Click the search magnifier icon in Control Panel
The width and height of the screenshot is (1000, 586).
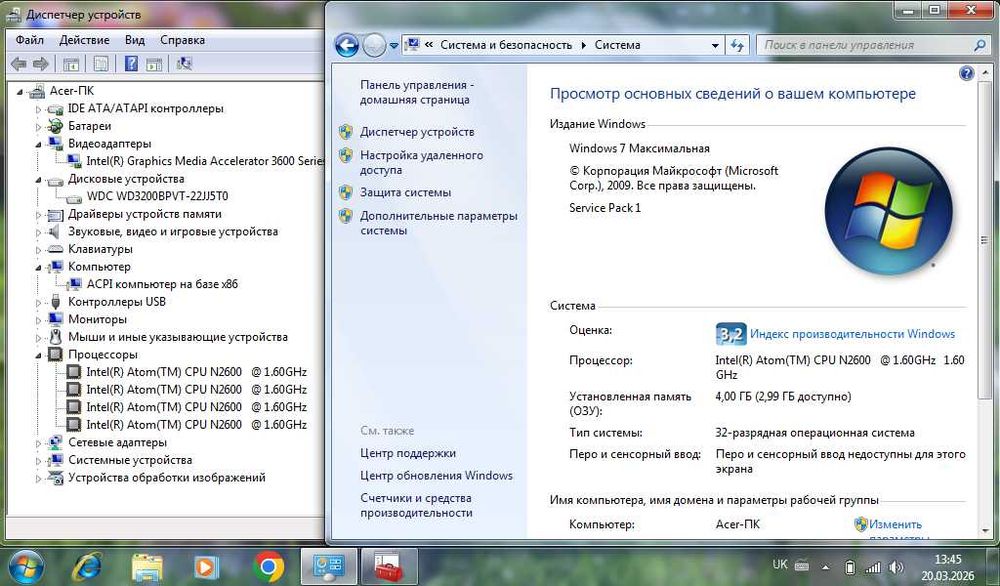click(980, 45)
